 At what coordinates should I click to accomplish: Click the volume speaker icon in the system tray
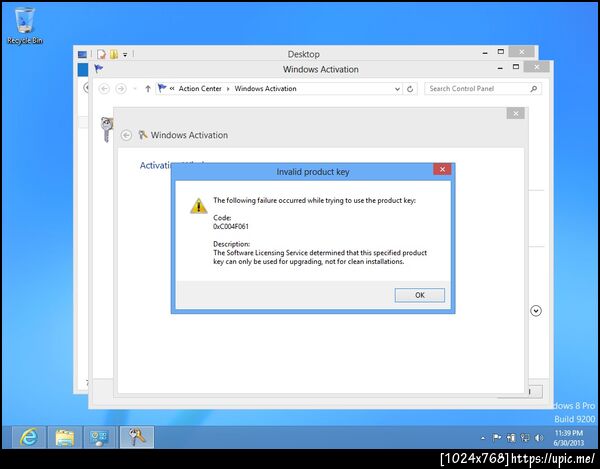539,438
